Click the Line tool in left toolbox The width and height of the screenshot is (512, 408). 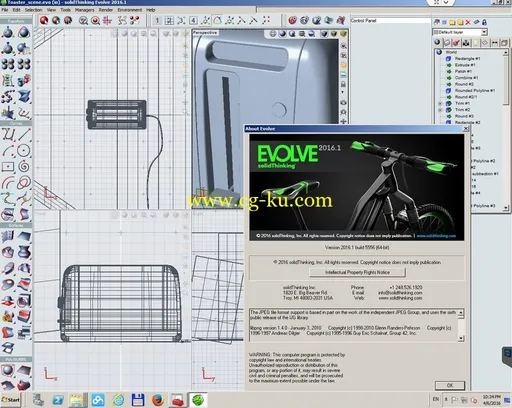coord(24,135)
